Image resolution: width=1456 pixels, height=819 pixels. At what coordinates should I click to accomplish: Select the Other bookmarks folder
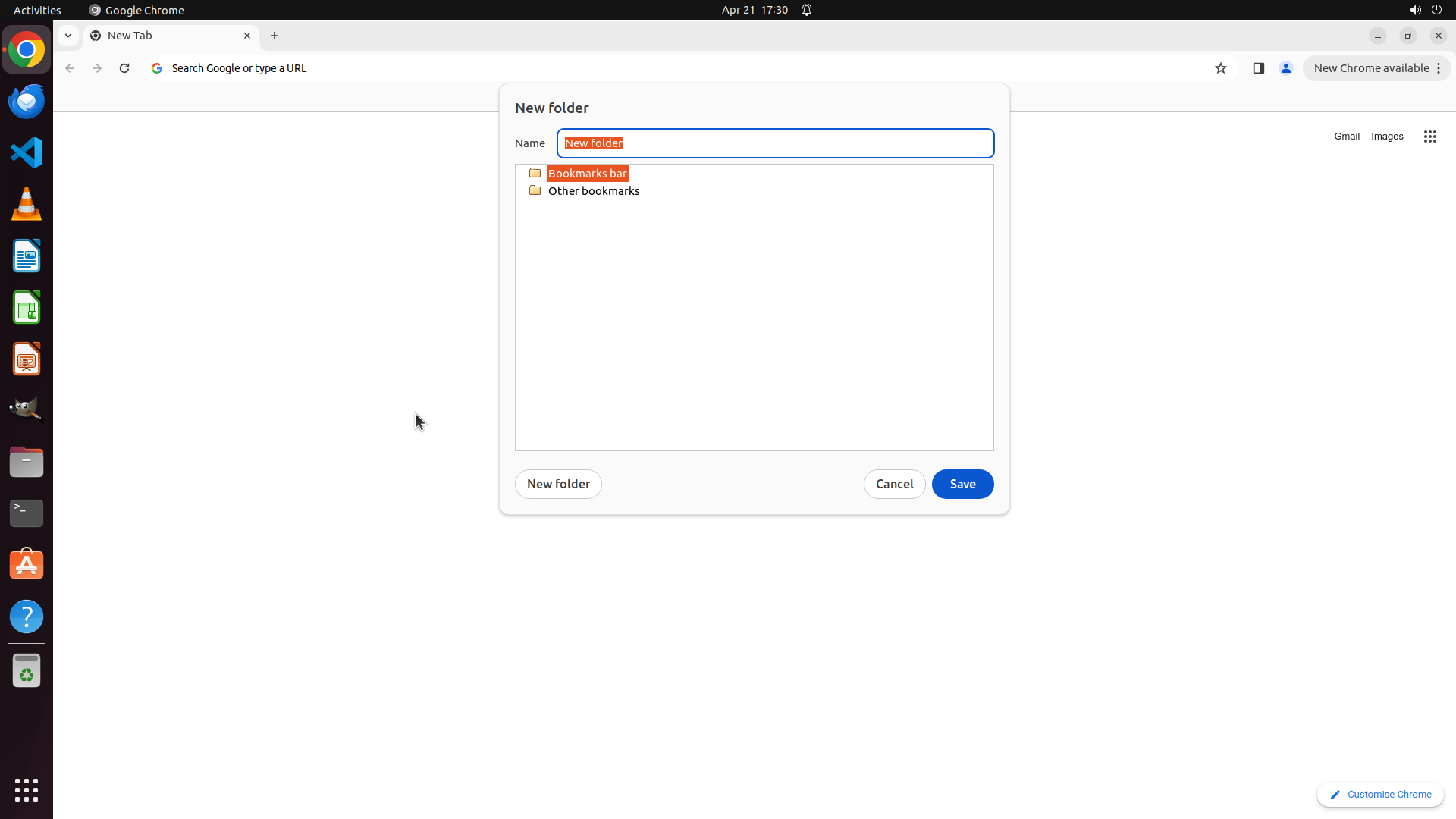(x=593, y=191)
